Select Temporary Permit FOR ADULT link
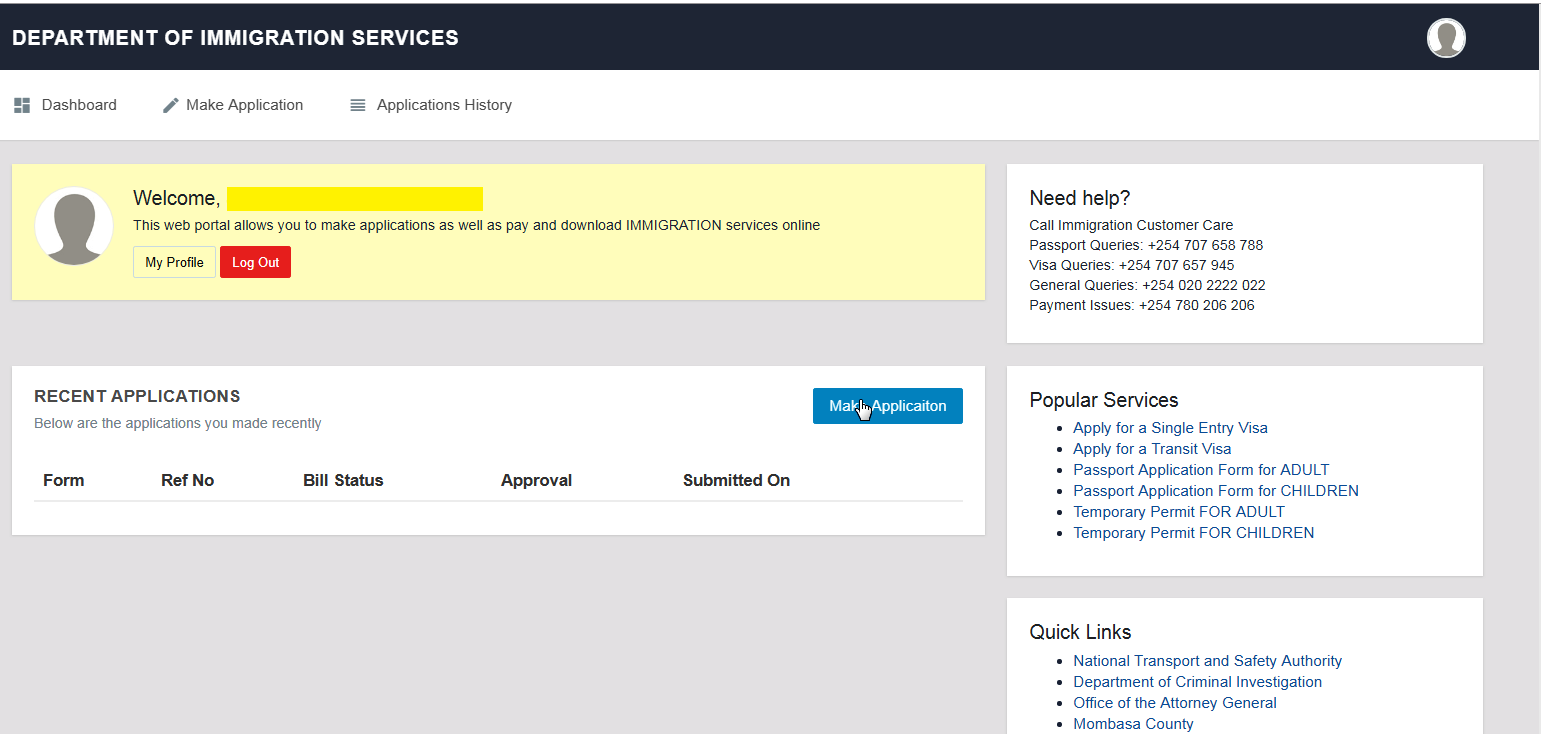 1178,512
